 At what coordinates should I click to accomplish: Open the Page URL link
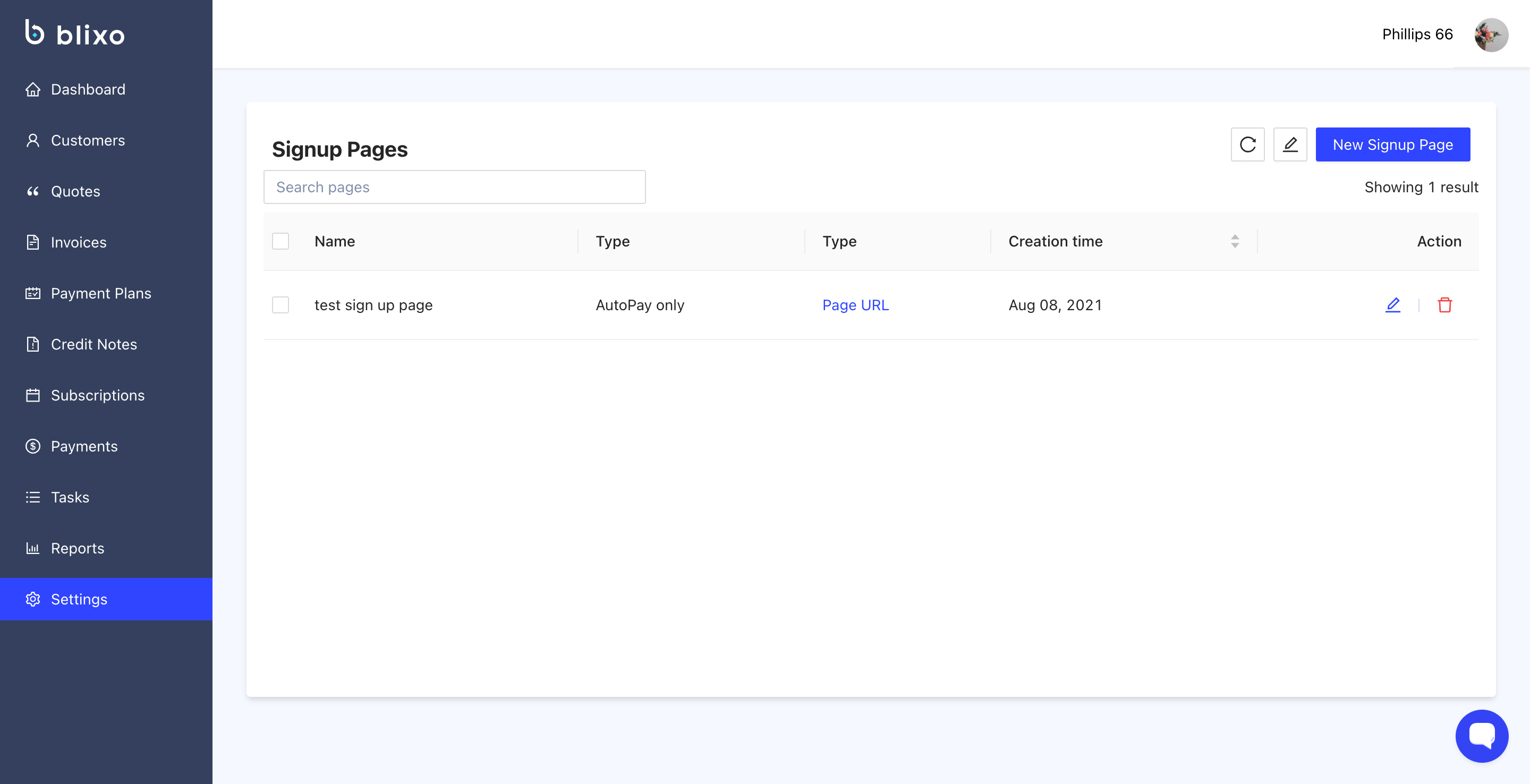coord(855,305)
